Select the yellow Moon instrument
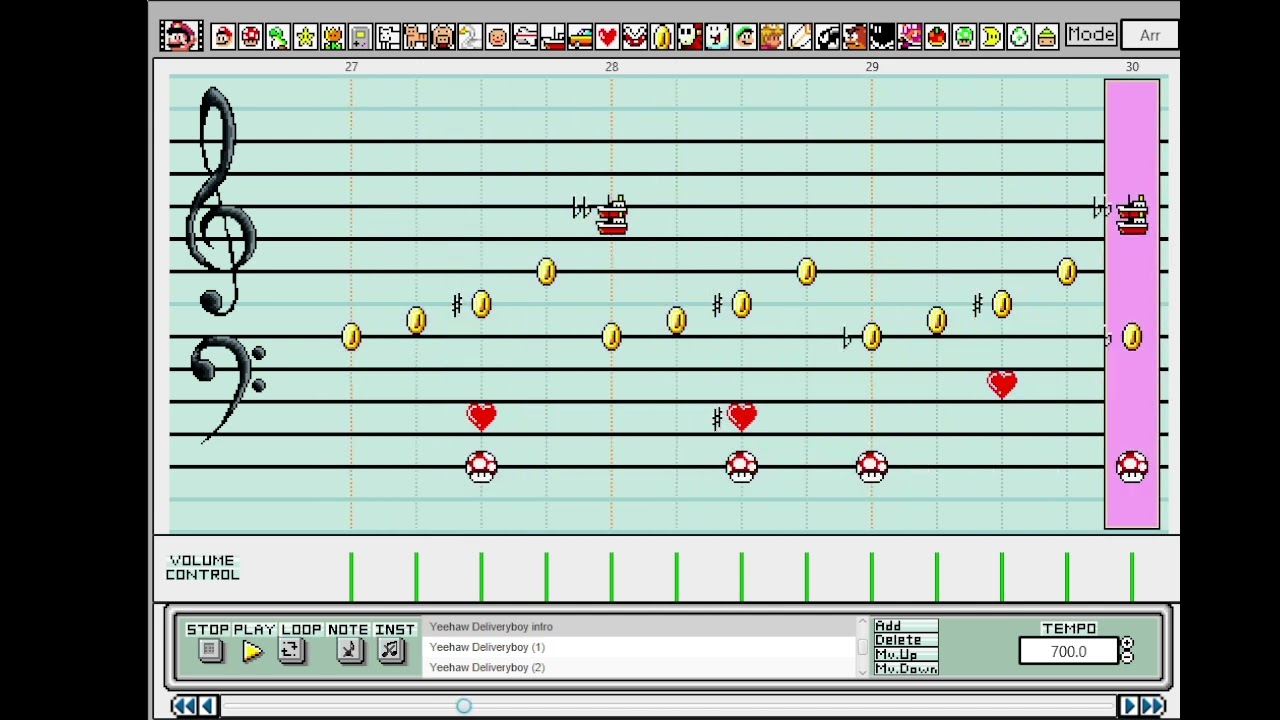This screenshot has width=1280, height=720. click(x=991, y=37)
